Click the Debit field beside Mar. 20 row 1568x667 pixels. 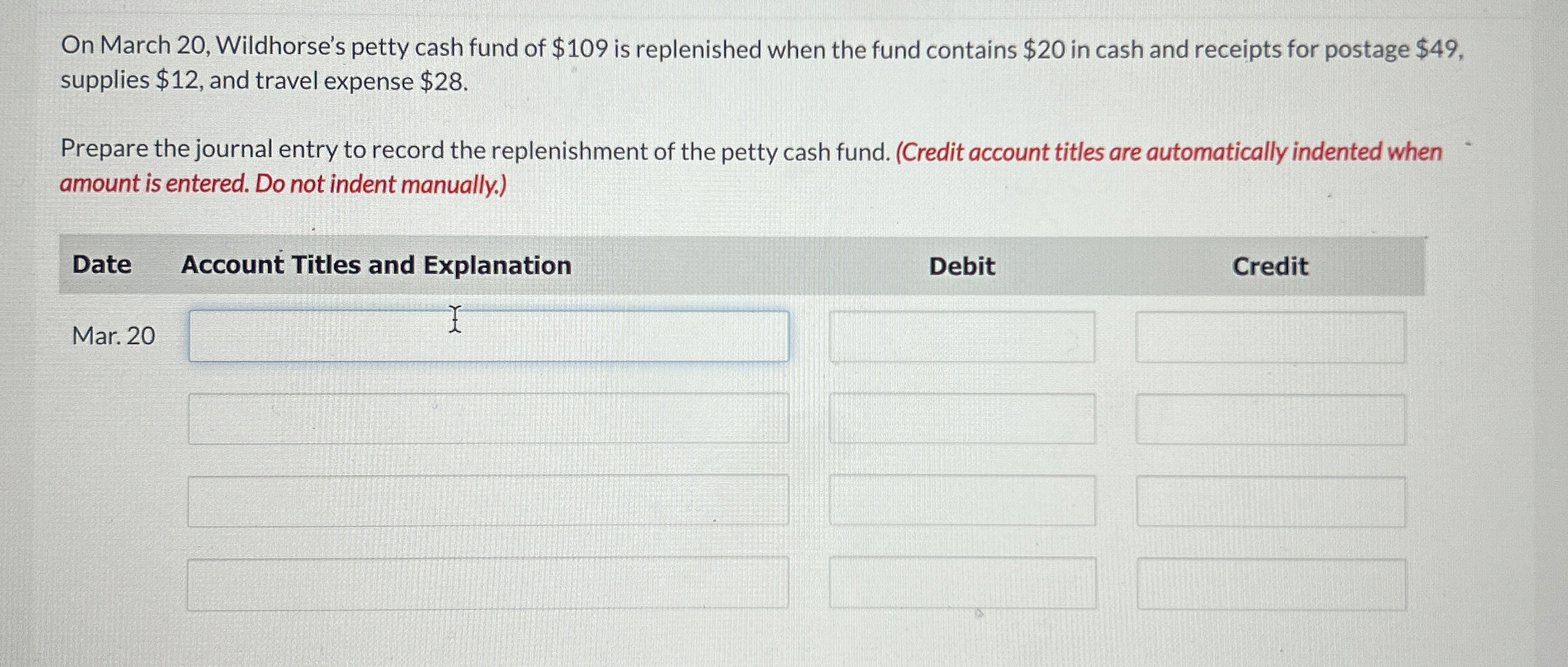click(x=962, y=336)
